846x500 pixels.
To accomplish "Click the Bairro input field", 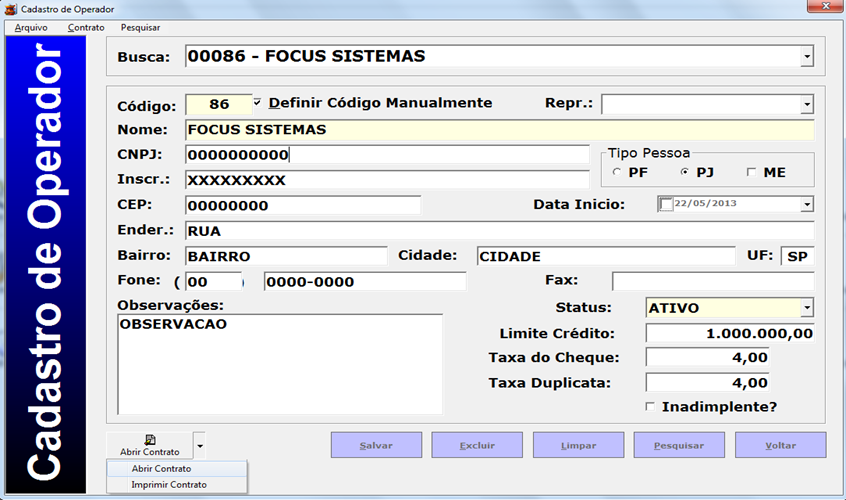I will (x=286, y=256).
